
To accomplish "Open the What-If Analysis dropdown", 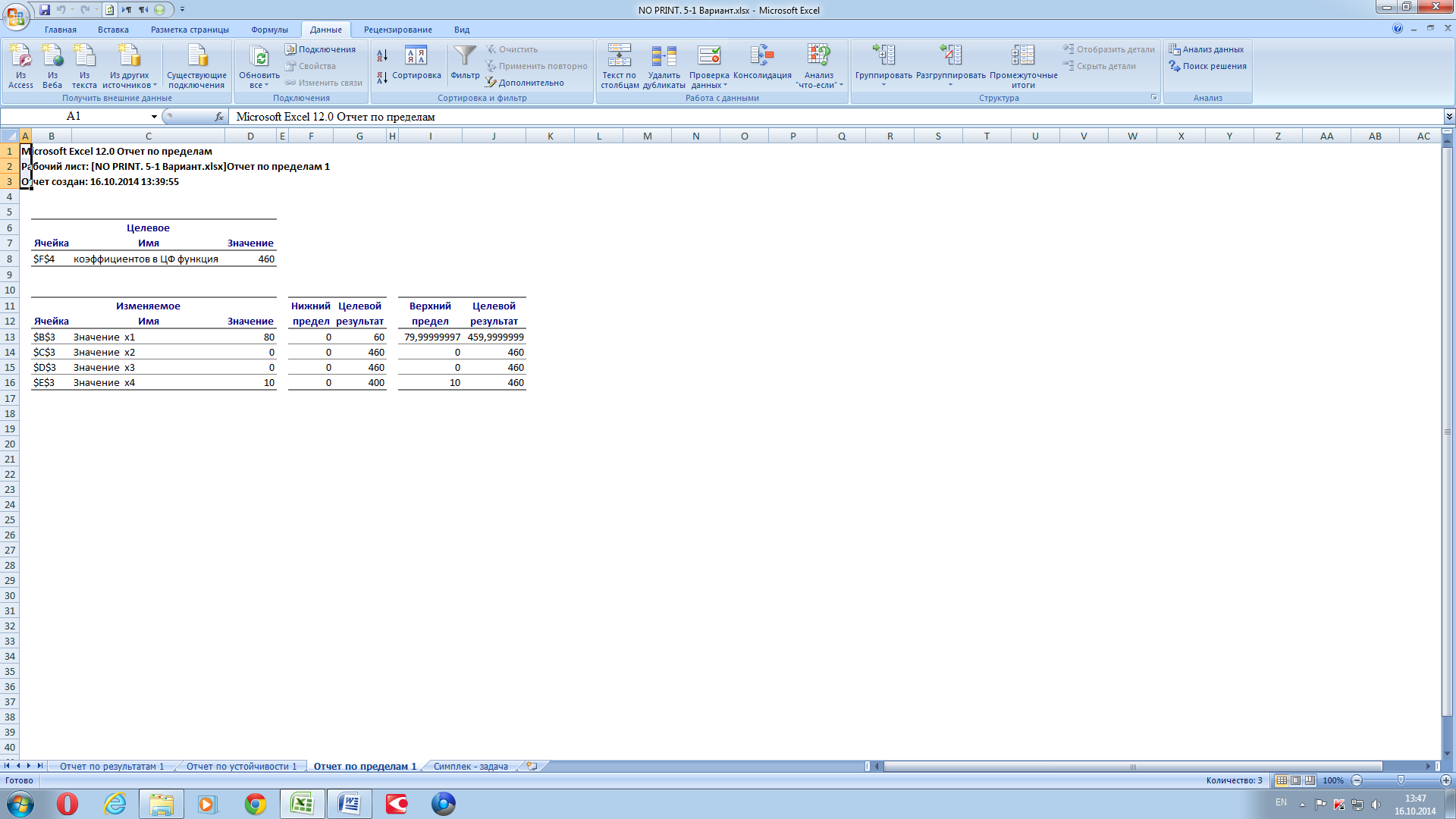I will pos(818,64).
